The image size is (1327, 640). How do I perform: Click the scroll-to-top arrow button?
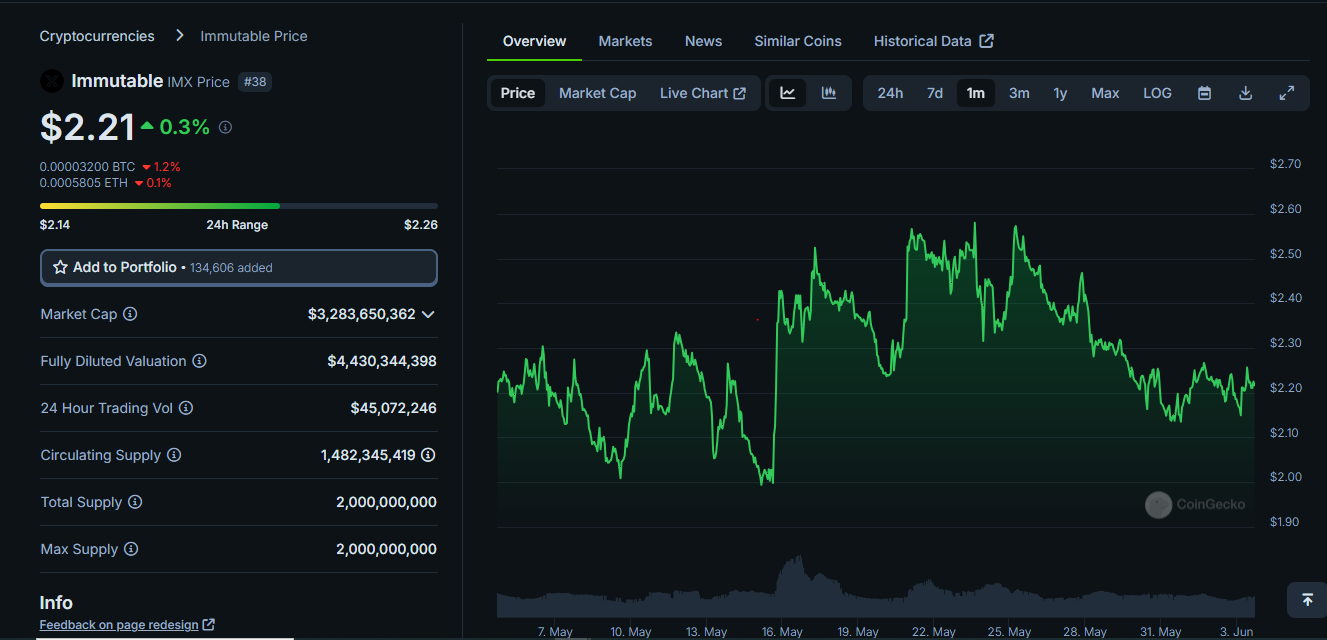(1307, 600)
